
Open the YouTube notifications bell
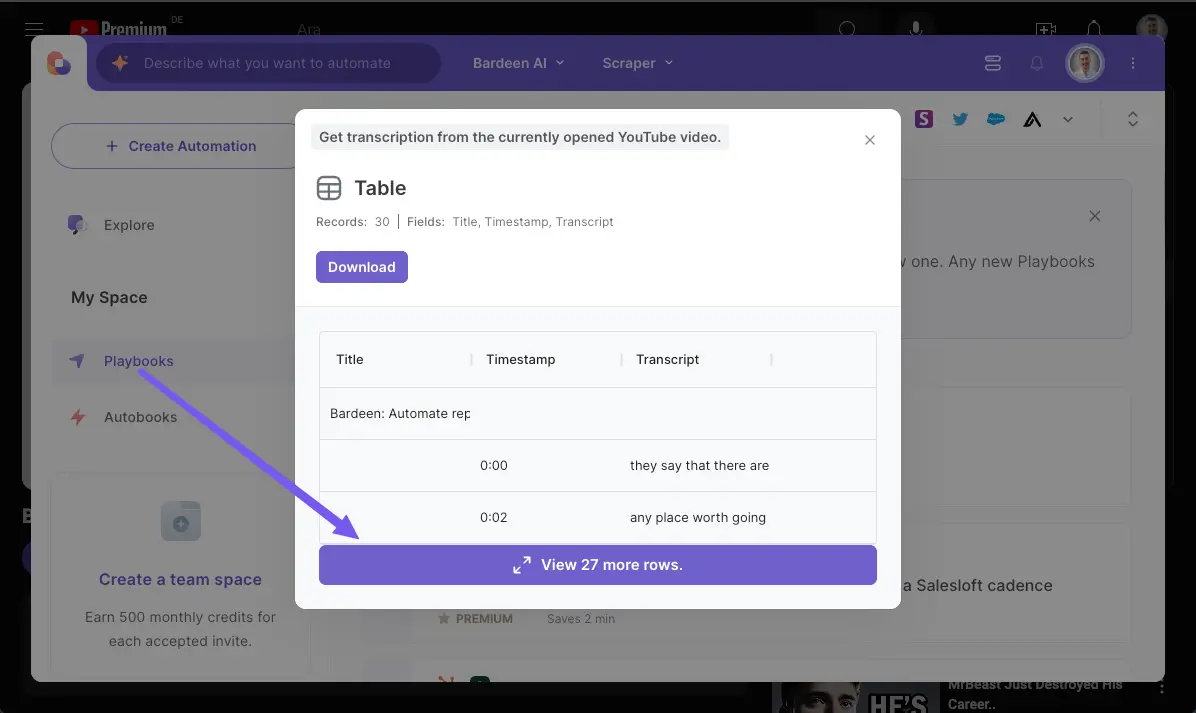click(1094, 29)
